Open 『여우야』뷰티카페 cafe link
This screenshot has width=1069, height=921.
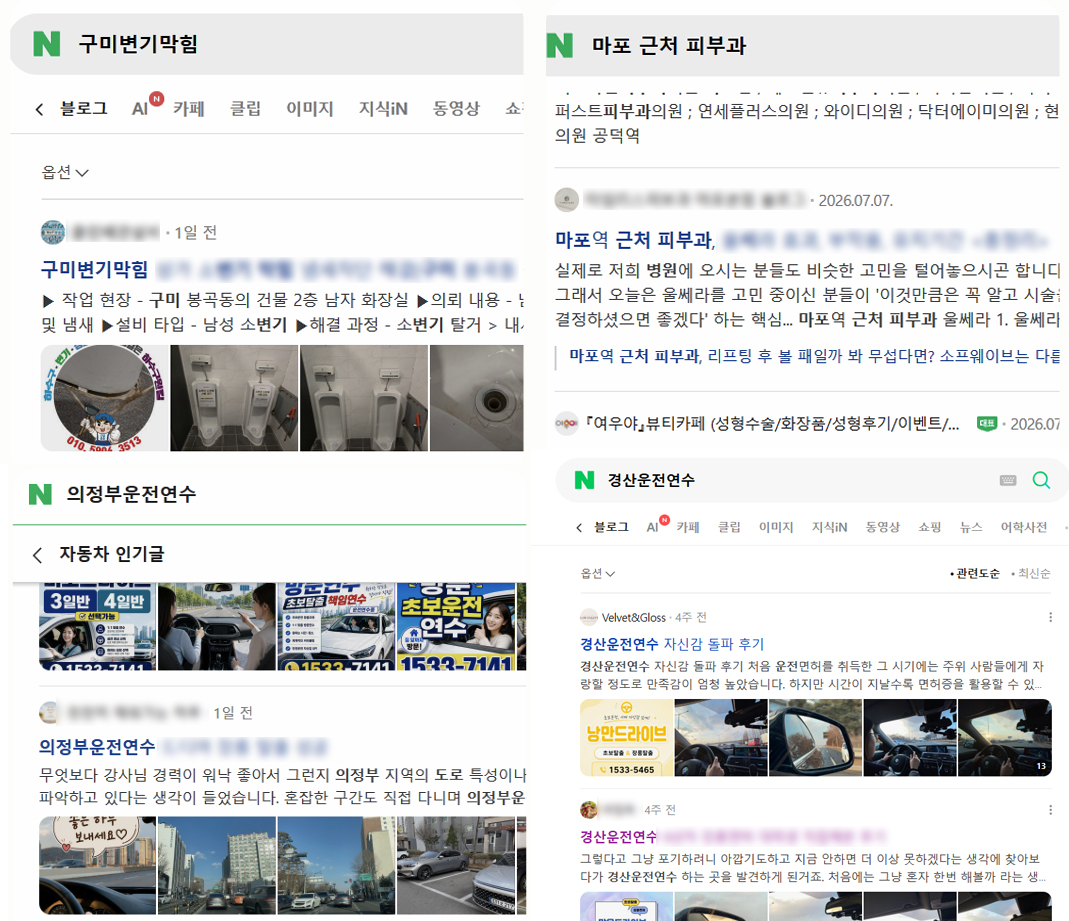(x=772, y=423)
